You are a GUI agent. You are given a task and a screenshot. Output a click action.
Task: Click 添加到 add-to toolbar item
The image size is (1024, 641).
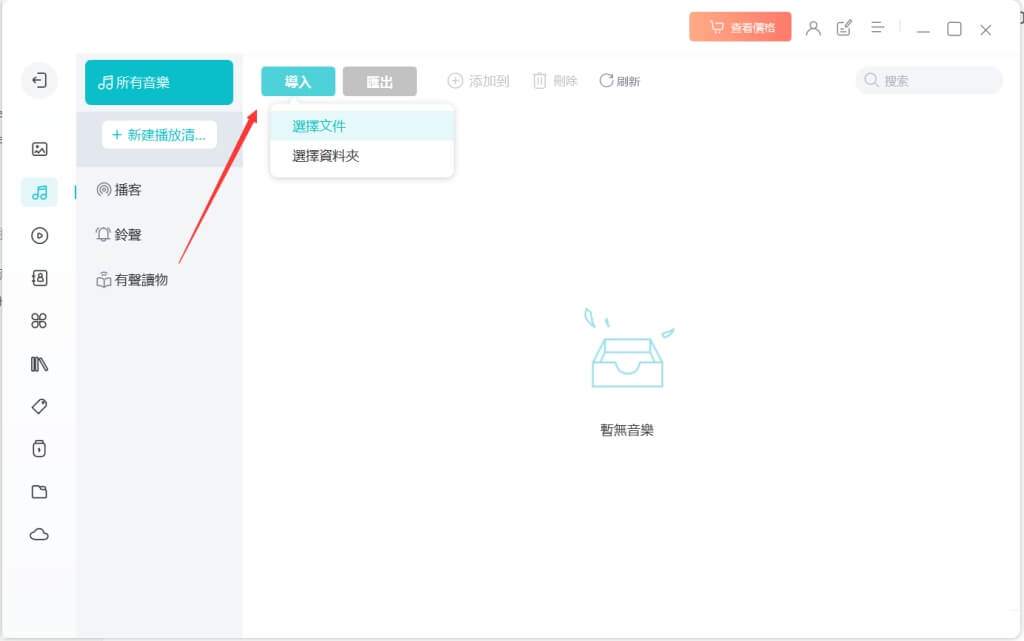pos(478,81)
